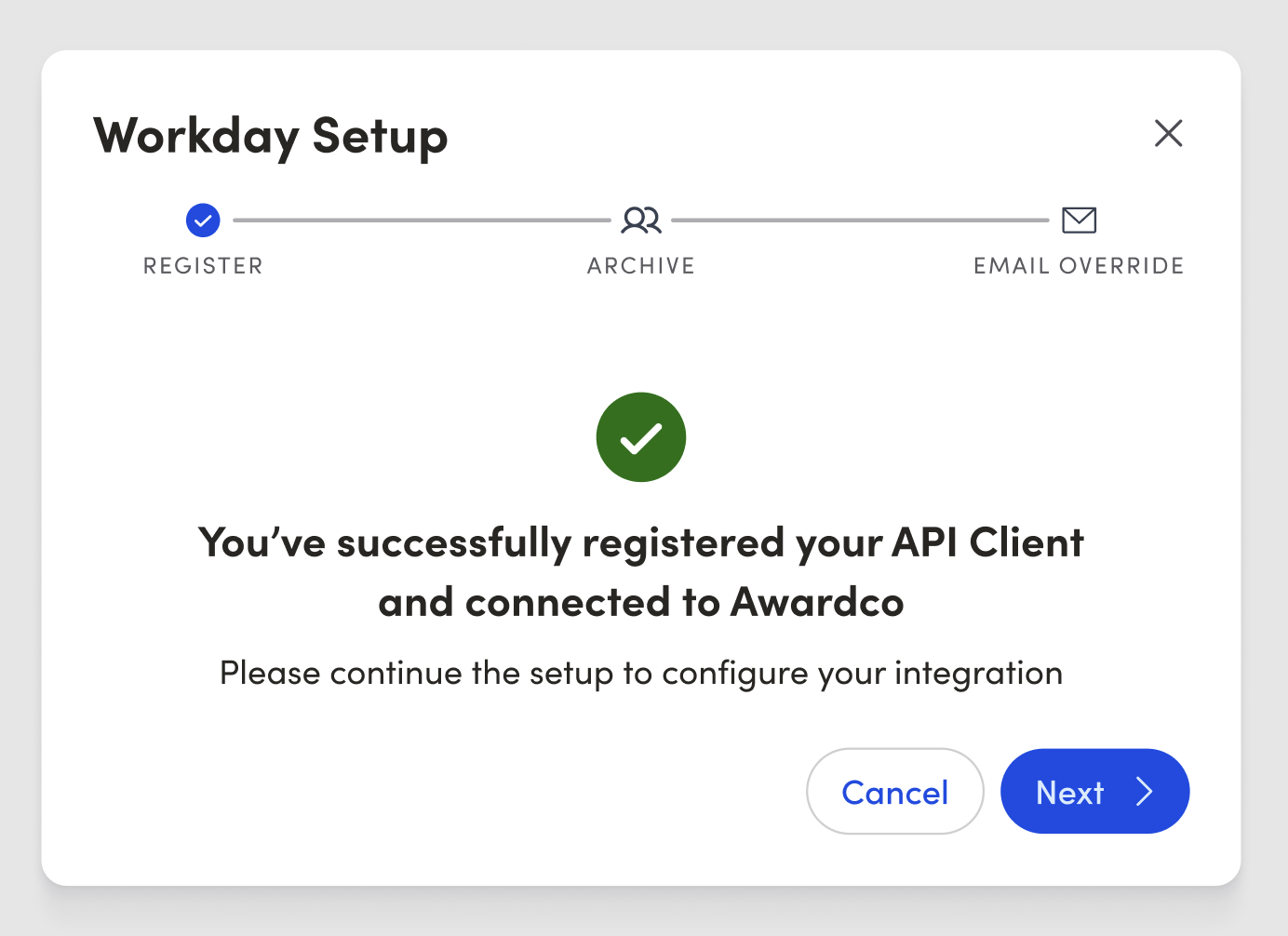Click the green success checkmark circle

coord(641,437)
